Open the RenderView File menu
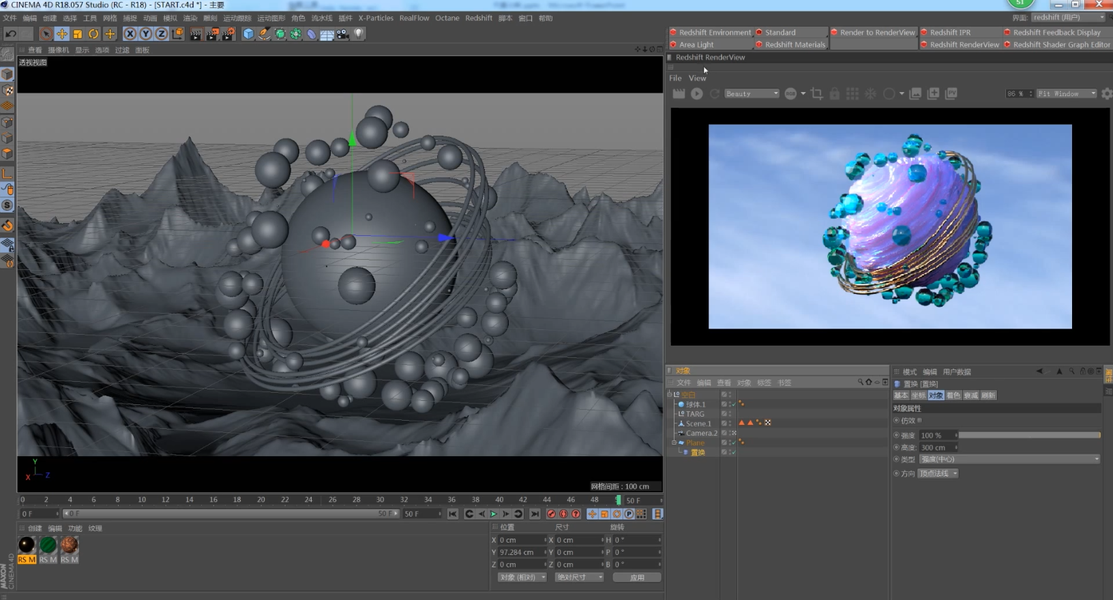The width and height of the screenshot is (1113, 600). click(675, 78)
